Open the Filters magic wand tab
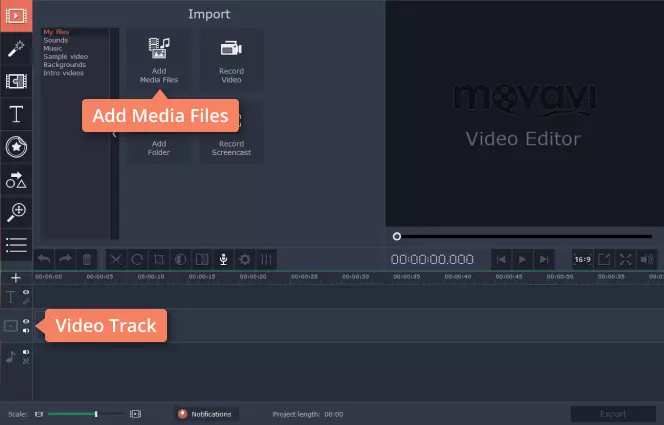 pyautogui.click(x=16, y=49)
